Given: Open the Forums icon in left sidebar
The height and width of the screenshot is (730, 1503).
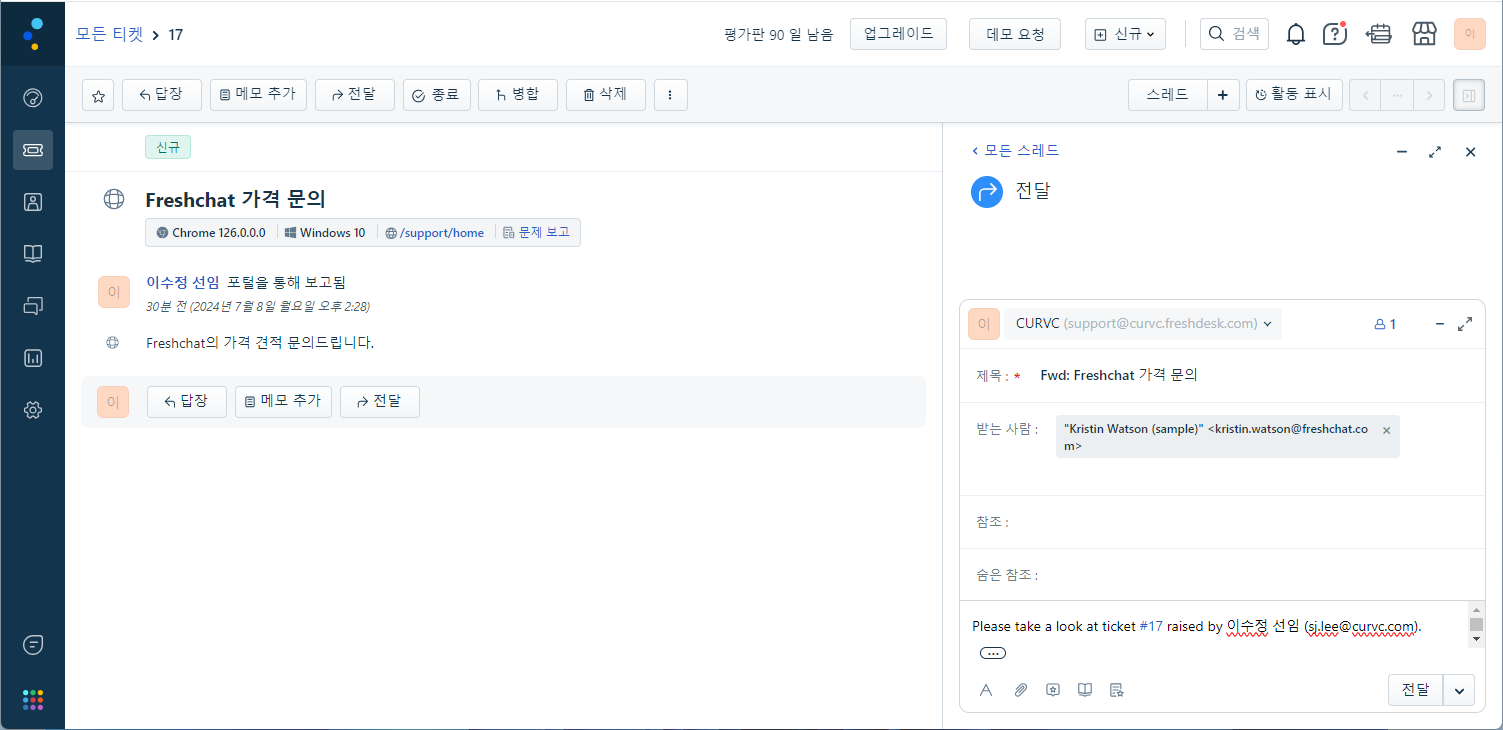Looking at the screenshot, I should pos(33,306).
